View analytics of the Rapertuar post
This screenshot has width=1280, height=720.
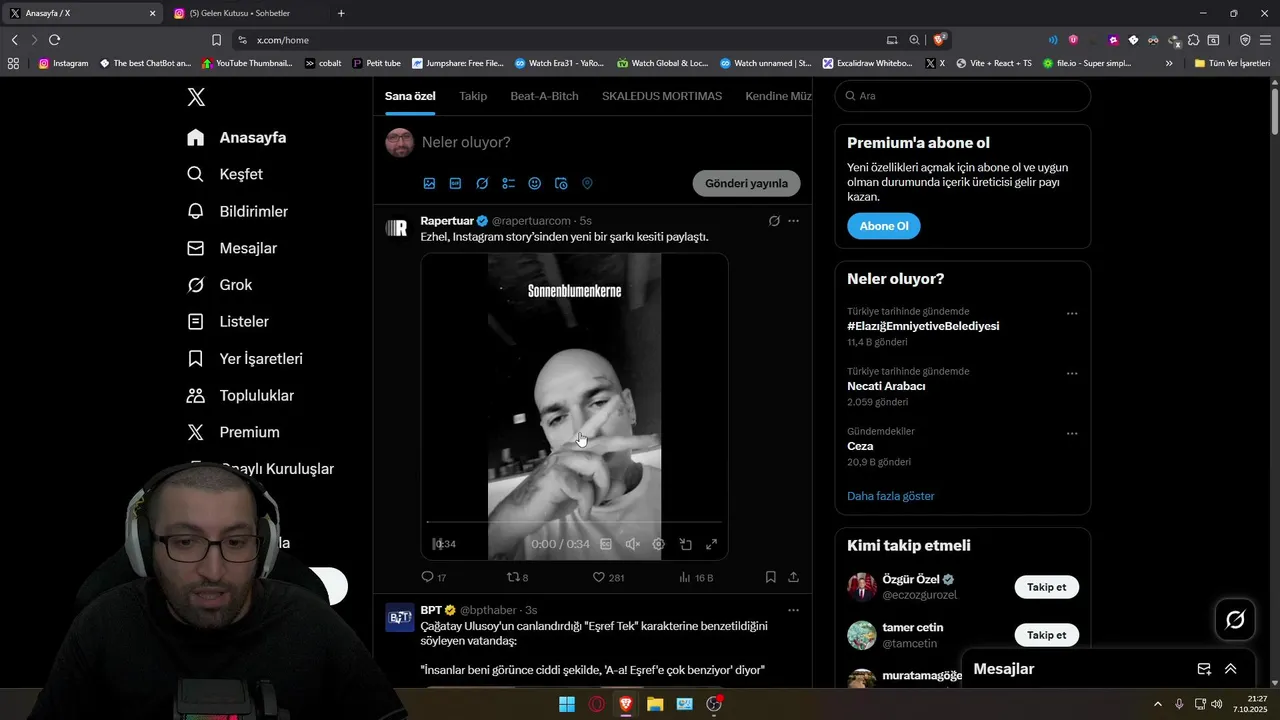pos(696,577)
